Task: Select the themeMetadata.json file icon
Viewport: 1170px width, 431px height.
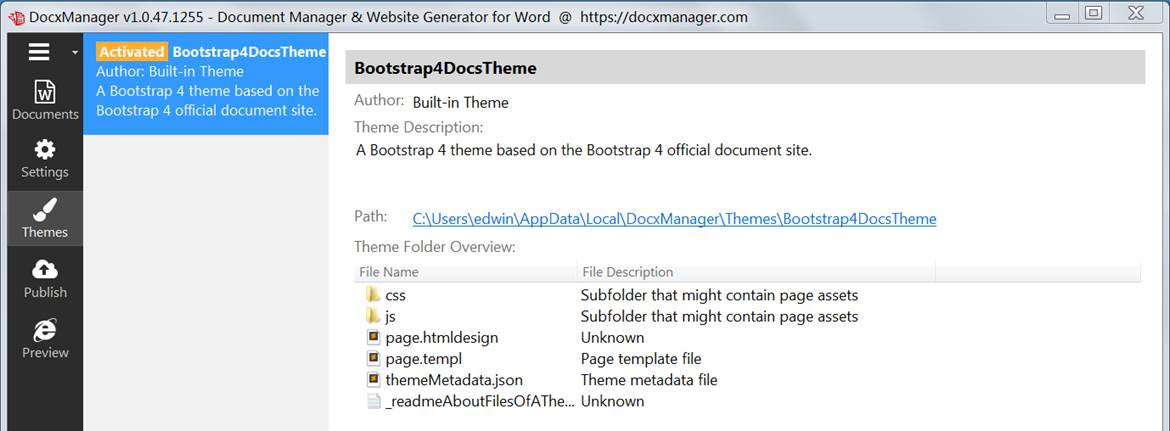Action: 374,380
